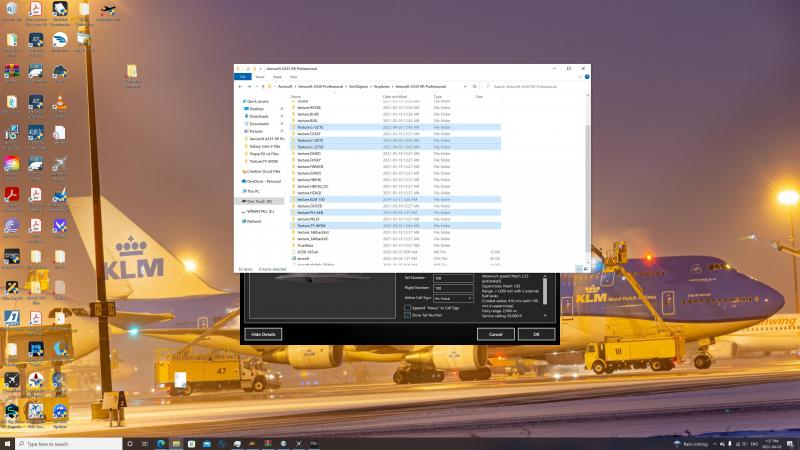Select the One Touch drive

[x=258, y=201]
